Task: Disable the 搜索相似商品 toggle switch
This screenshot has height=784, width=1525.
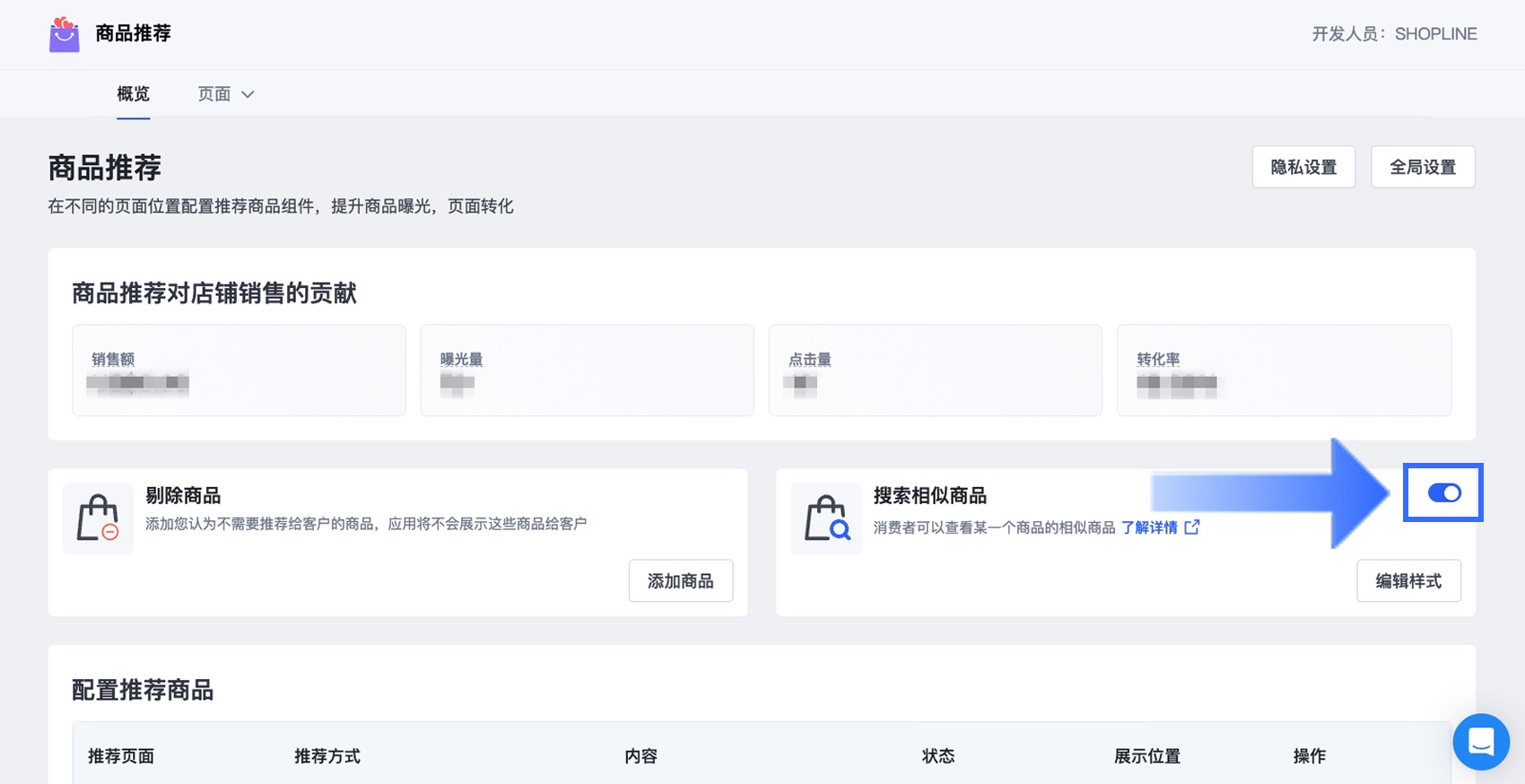Action: [x=1443, y=492]
